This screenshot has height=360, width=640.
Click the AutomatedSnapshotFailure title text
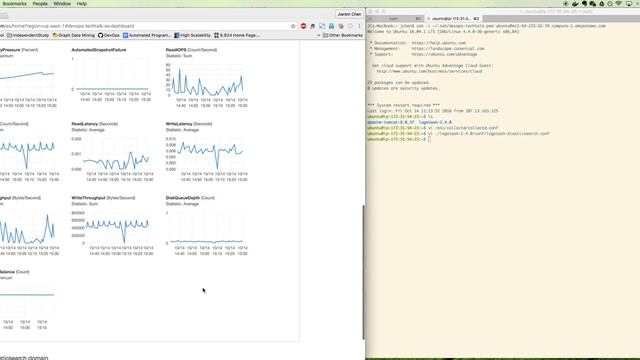pos(99,50)
